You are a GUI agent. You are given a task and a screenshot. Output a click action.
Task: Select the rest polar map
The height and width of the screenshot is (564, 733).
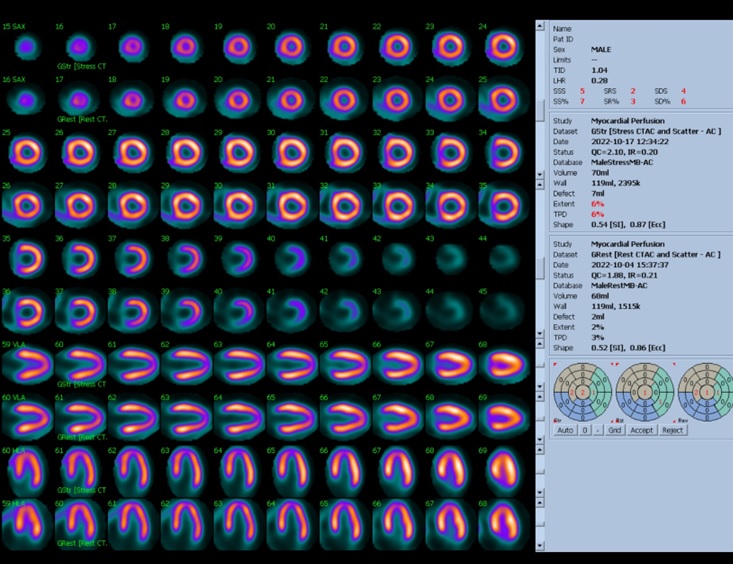(643, 392)
